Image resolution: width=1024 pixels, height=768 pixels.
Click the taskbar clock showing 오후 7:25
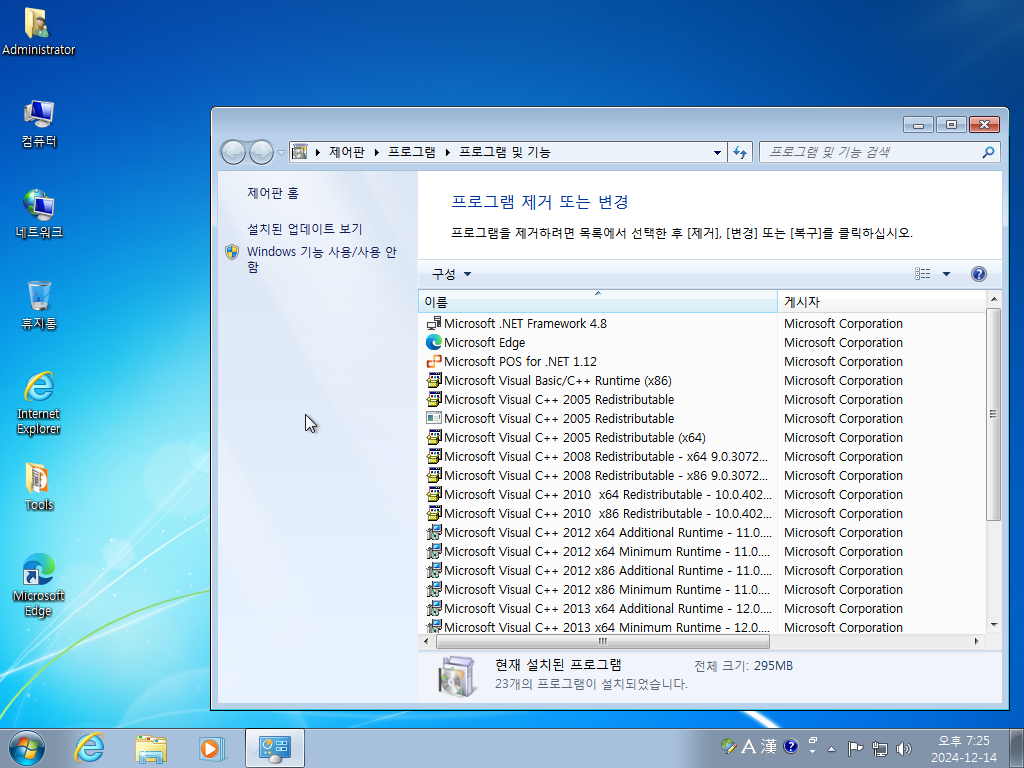click(x=964, y=749)
